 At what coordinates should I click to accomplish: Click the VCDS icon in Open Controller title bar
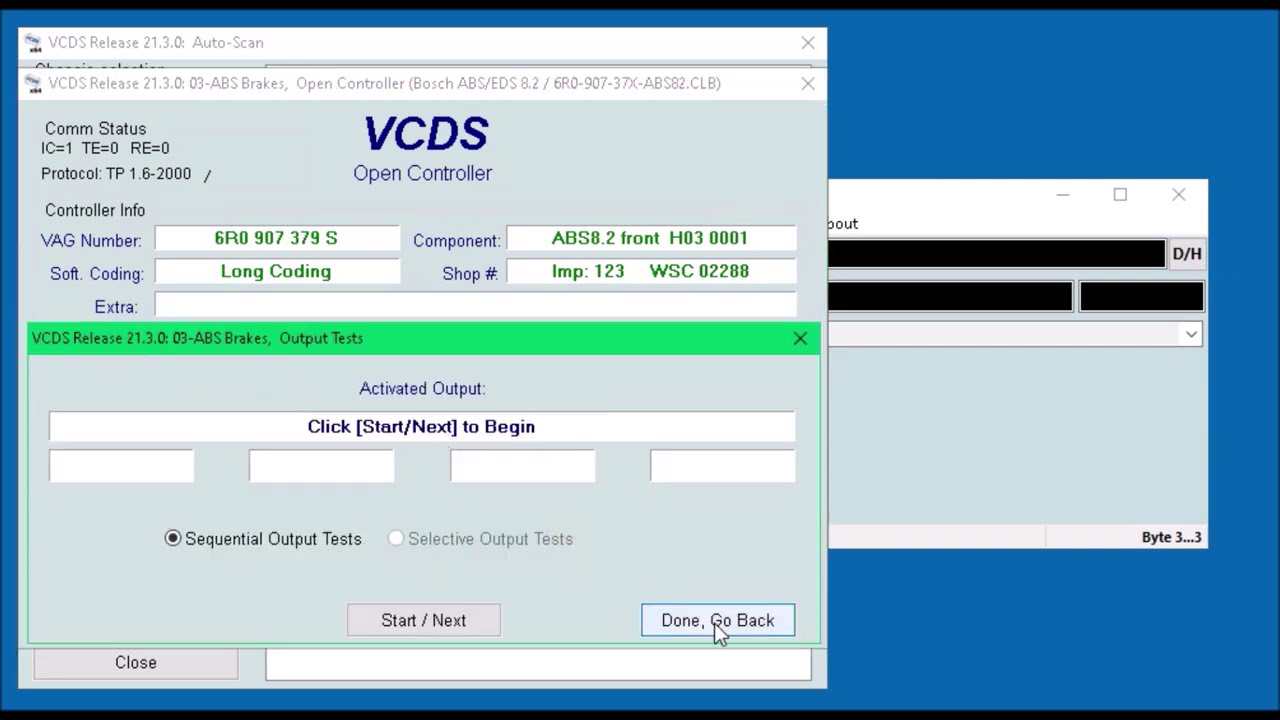[x=33, y=83]
